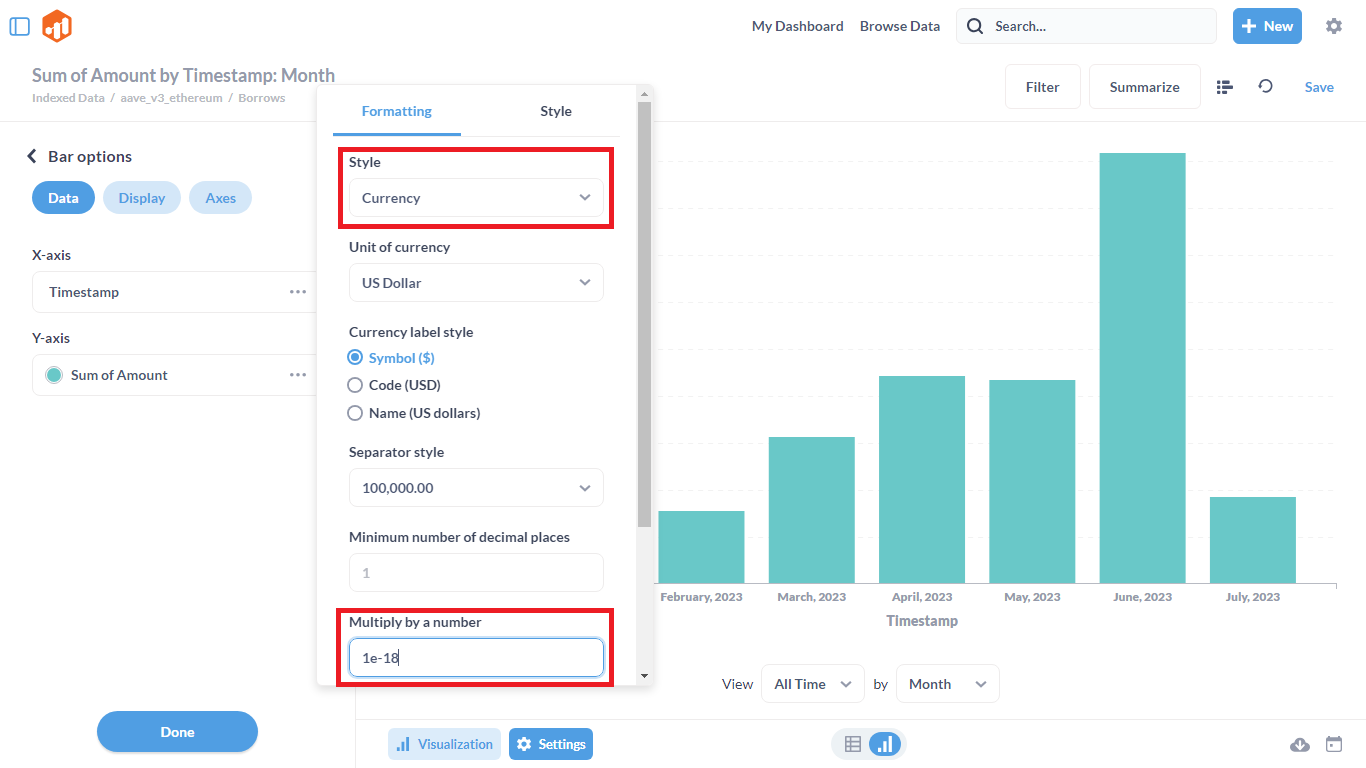This screenshot has width=1366, height=768.
Task: Switch to the Style tab
Action: point(555,111)
